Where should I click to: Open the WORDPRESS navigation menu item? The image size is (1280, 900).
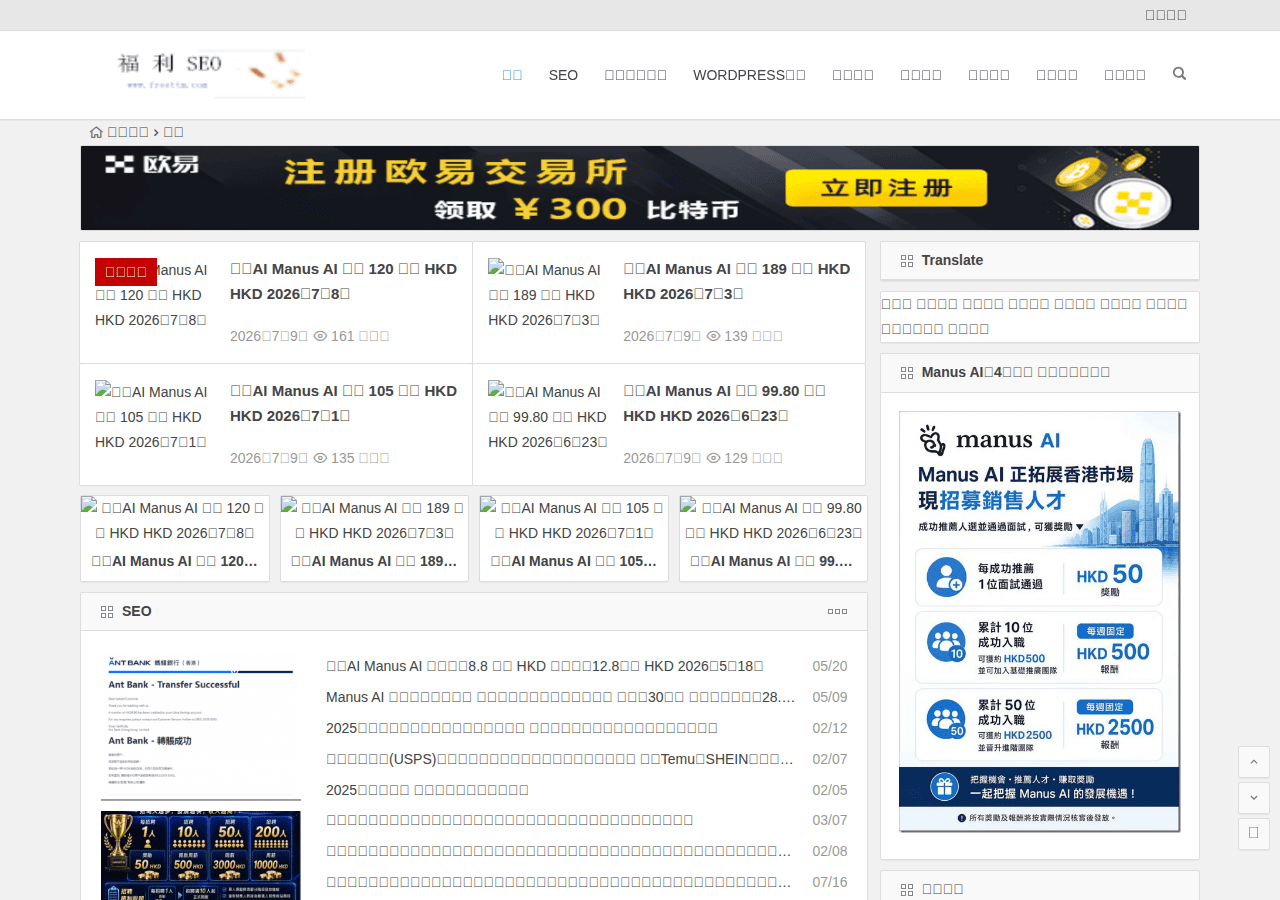pos(749,75)
